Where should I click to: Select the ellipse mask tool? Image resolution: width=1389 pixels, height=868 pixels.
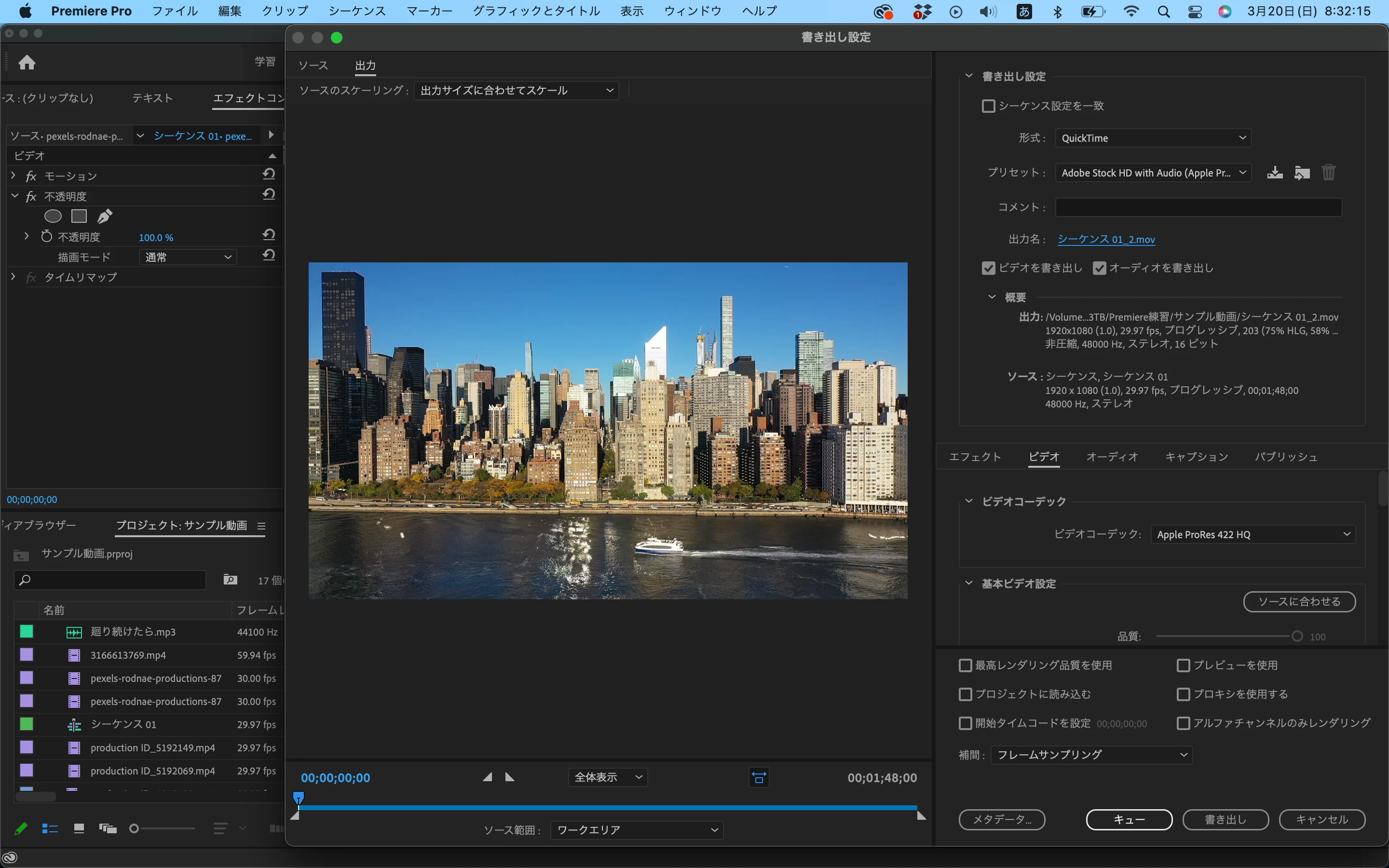53,217
